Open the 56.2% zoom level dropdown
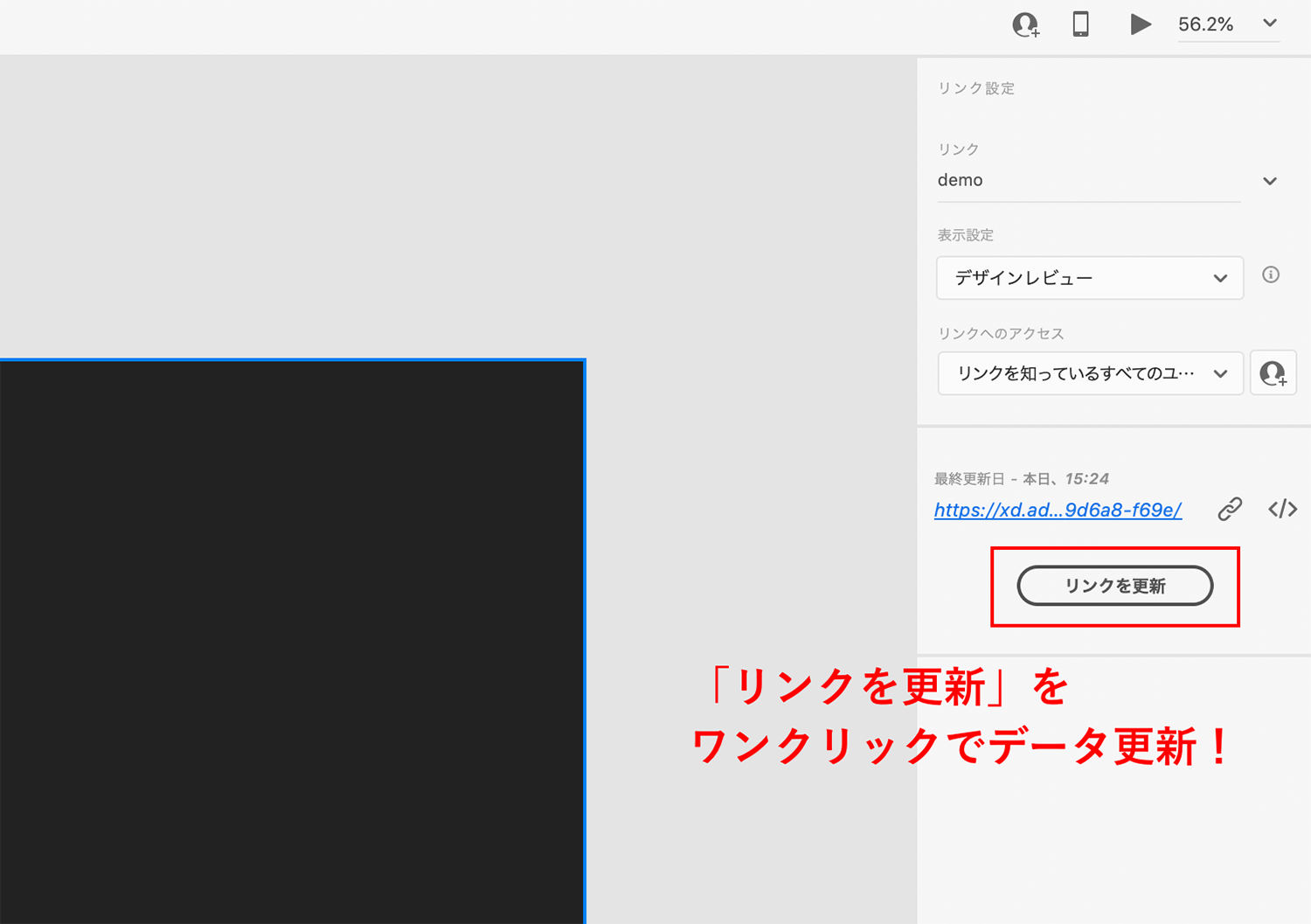 [x=1228, y=24]
